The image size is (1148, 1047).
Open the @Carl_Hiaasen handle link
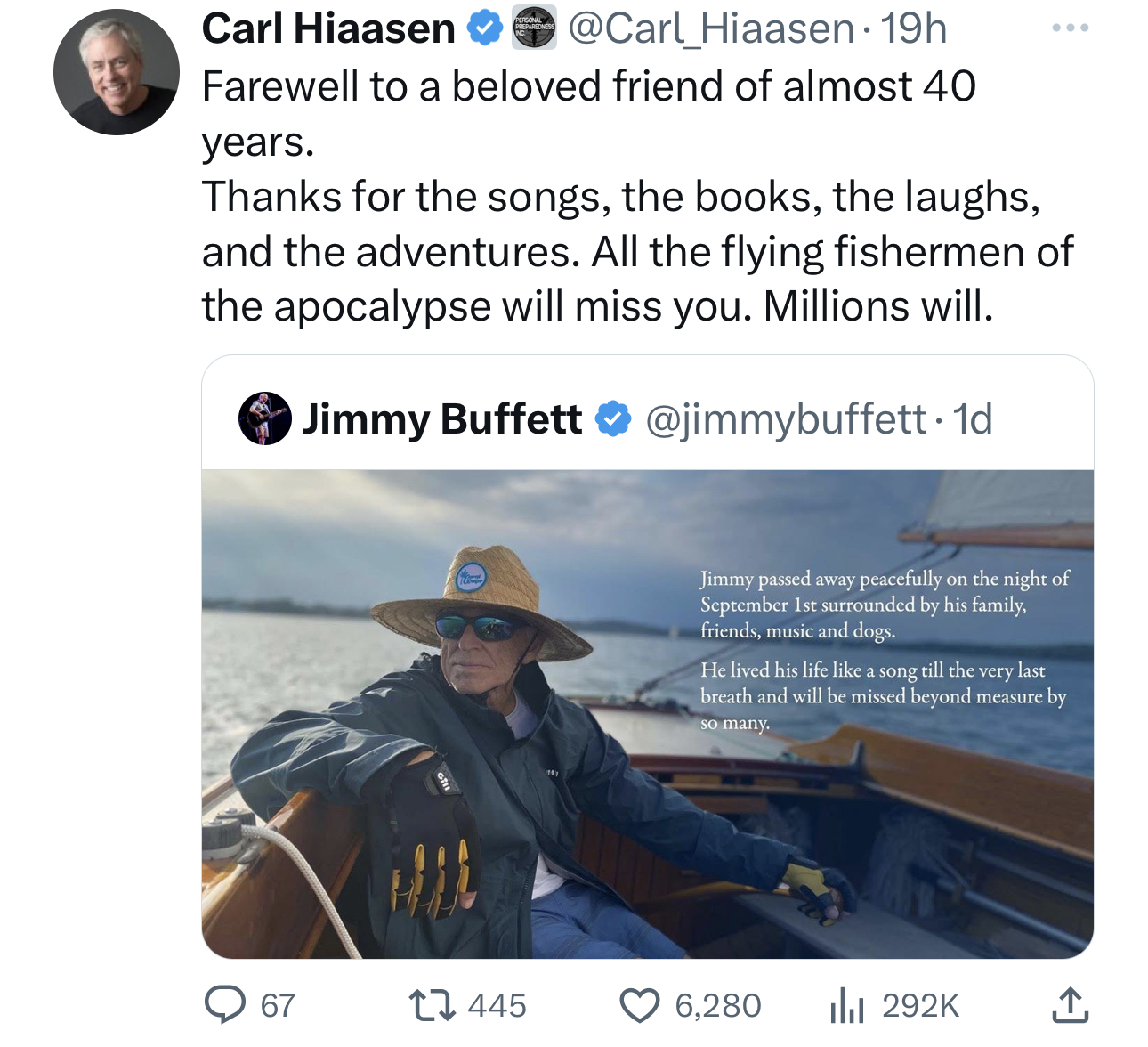(711, 28)
